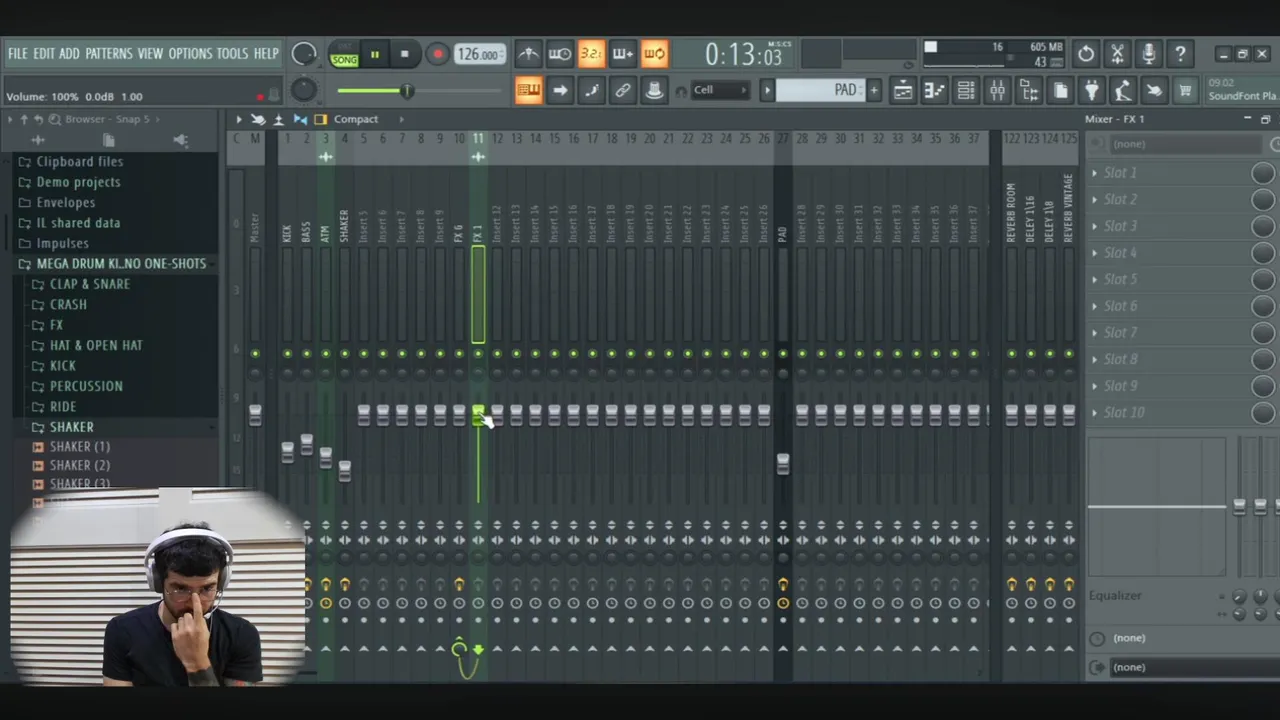Expand the HAT & OPEN HAT folder
This screenshot has height=720, width=1280.
(x=96, y=345)
